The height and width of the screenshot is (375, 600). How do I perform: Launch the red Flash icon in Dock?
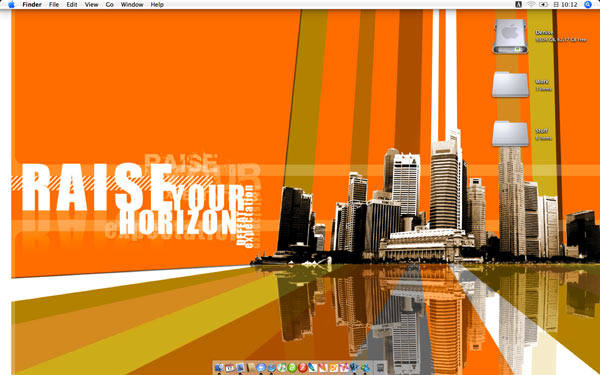coord(303,368)
